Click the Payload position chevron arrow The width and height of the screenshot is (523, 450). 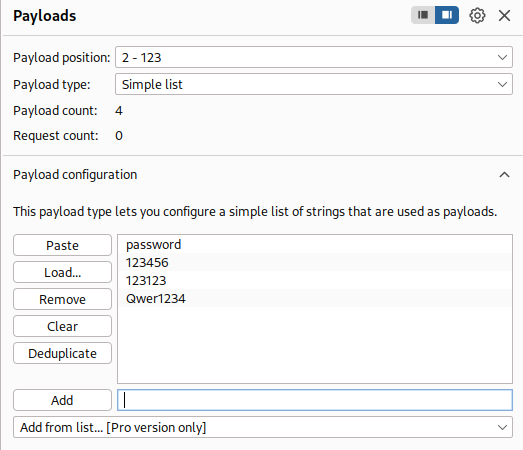point(502,57)
